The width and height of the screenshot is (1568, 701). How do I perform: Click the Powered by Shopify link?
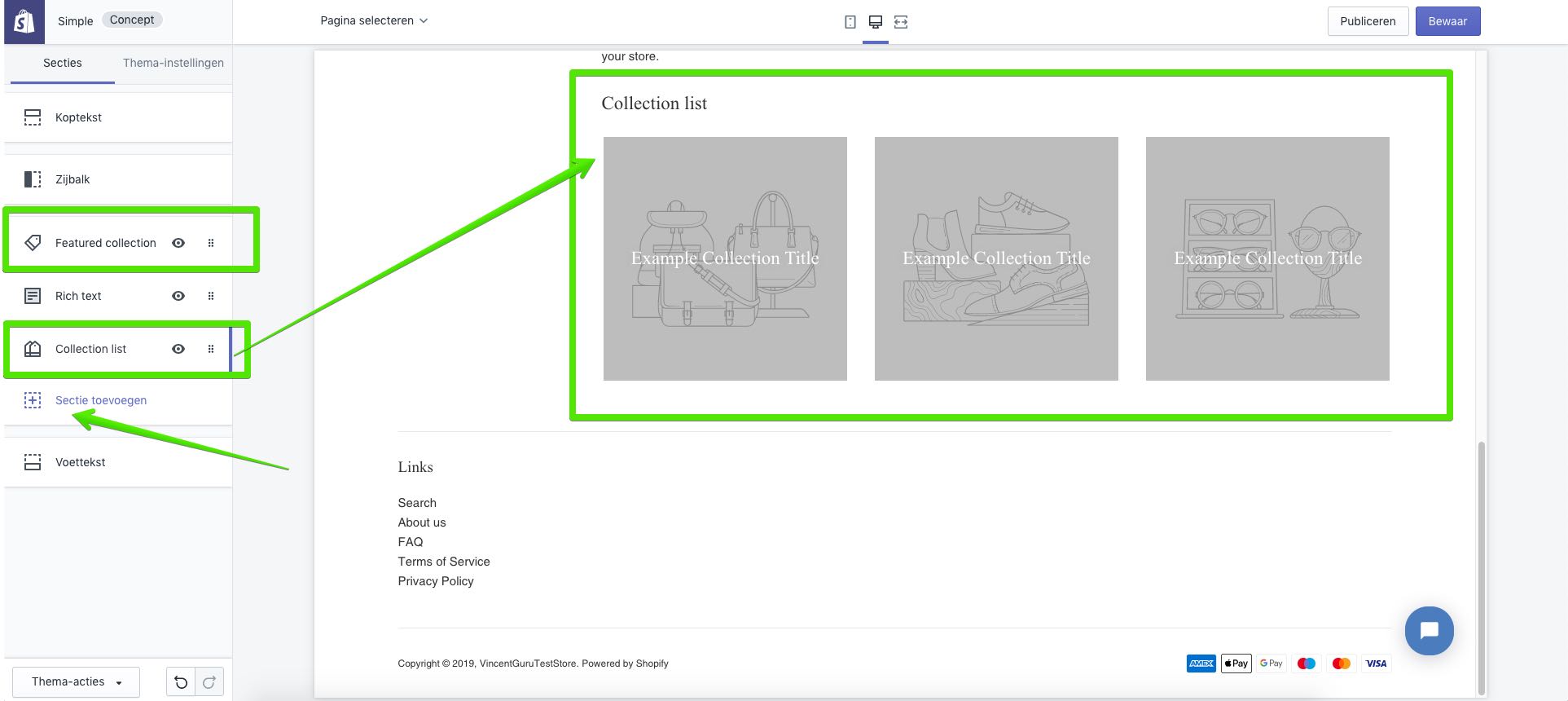coord(626,664)
